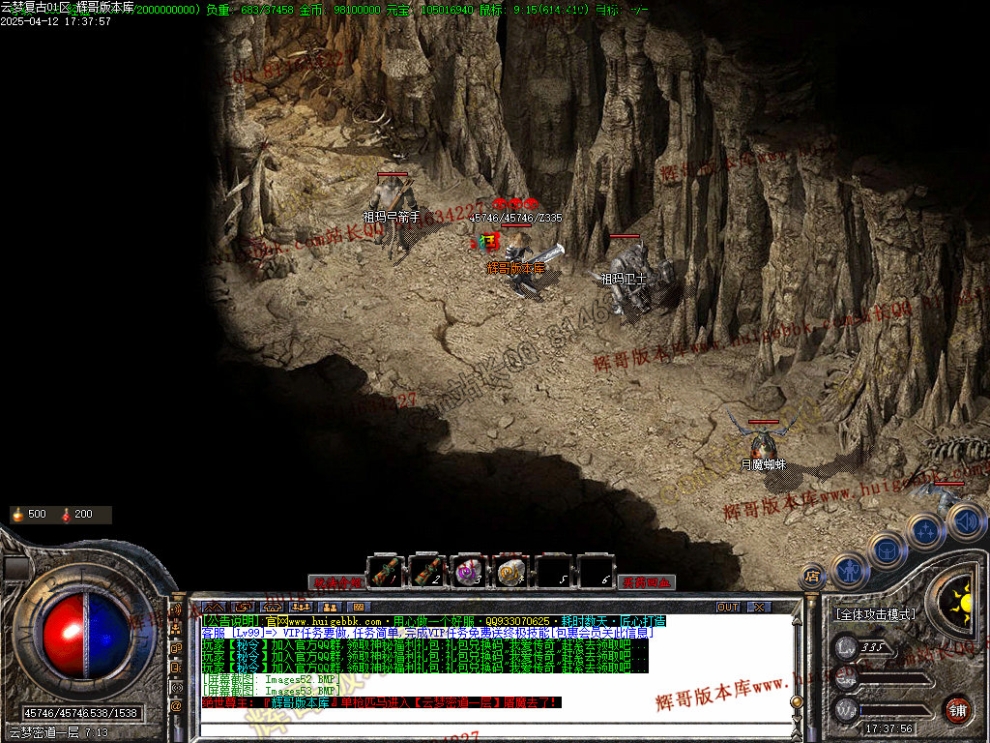990x743 pixels.
Task: Click the third chat toolbar handshake icon
Action: pos(271,607)
